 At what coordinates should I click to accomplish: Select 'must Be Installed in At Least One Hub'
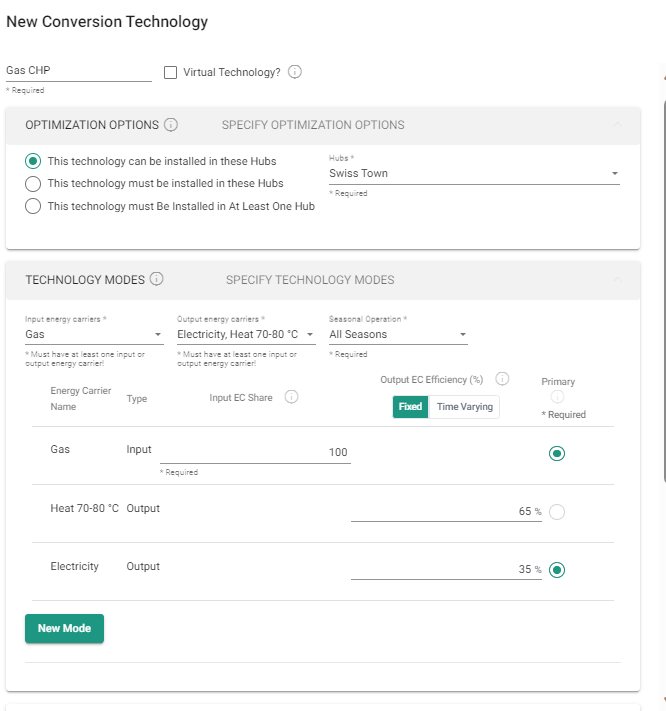pos(33,207)
